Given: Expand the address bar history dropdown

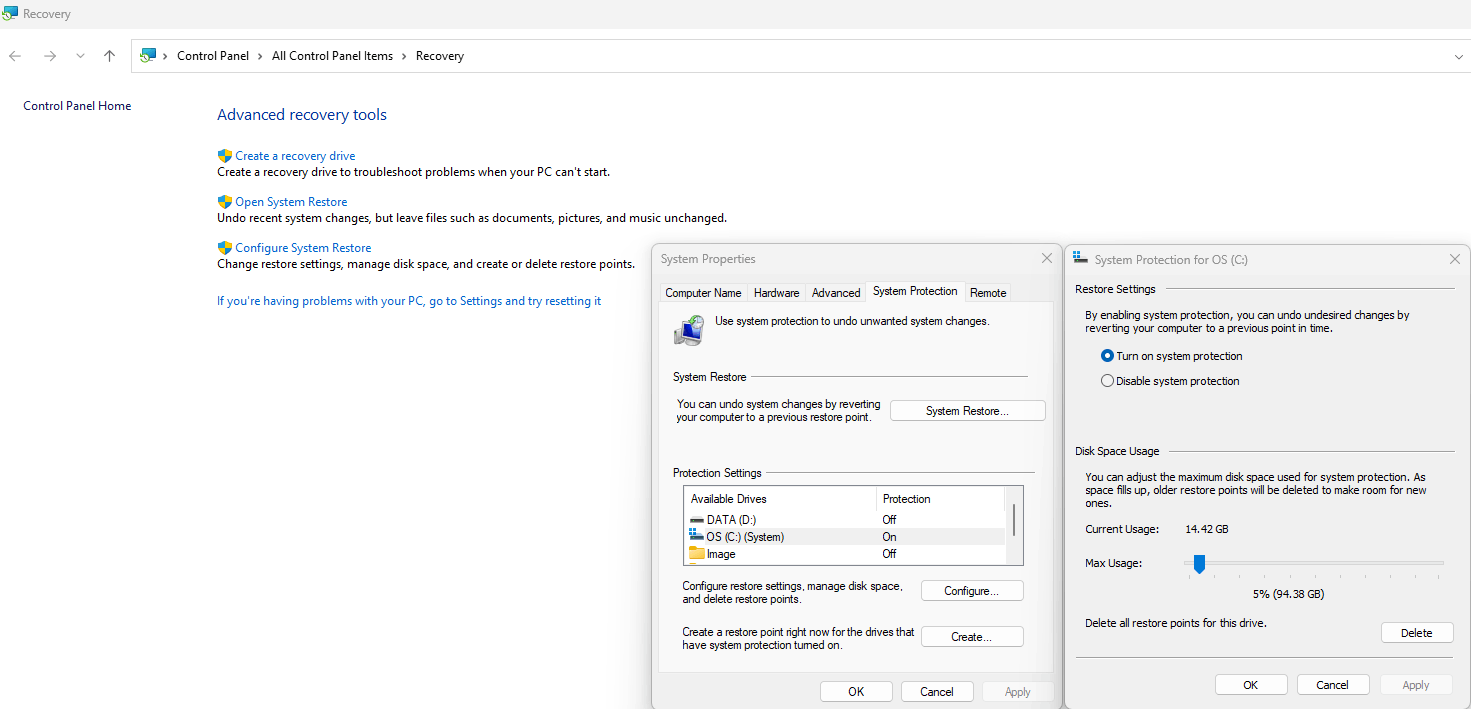Looking at the screenshot, I should 1458,56.
